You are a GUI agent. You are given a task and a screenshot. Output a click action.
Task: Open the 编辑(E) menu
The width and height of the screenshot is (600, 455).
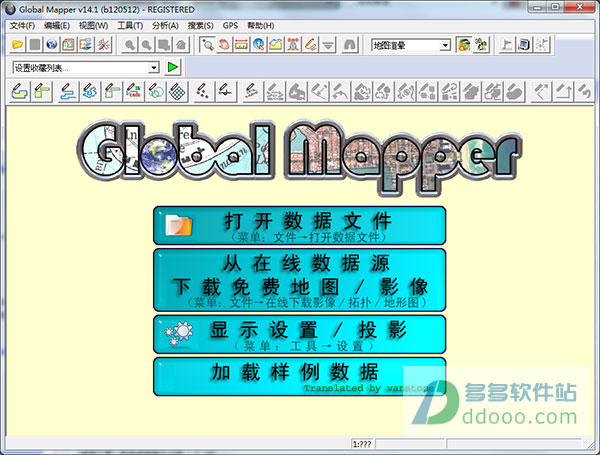(57, 26)
